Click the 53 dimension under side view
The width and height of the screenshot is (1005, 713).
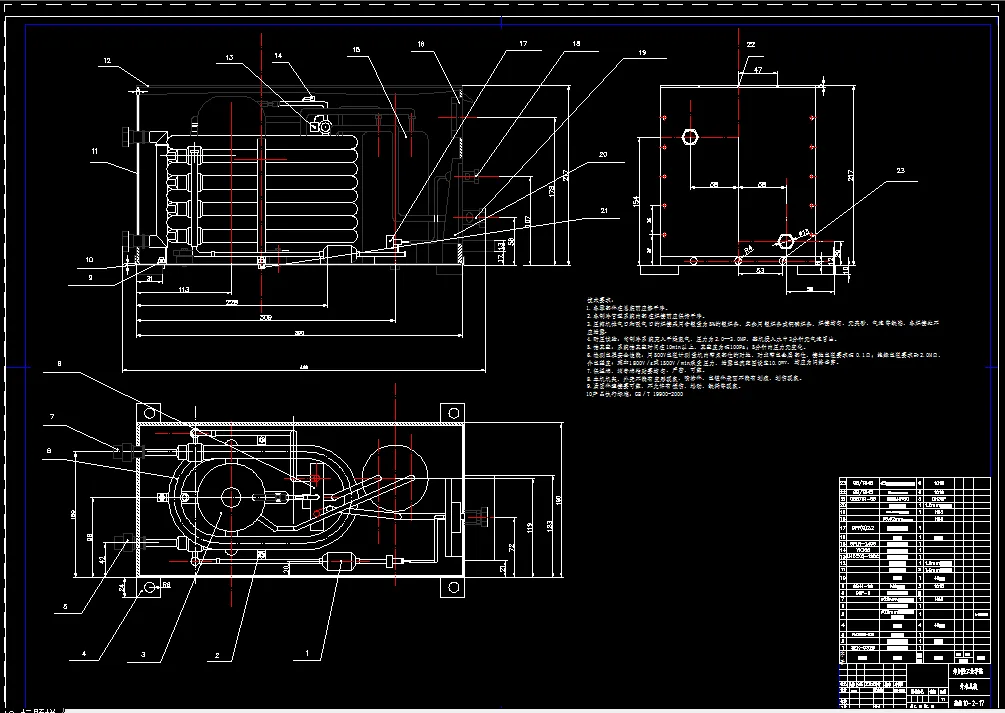click(x=761, y=271)
